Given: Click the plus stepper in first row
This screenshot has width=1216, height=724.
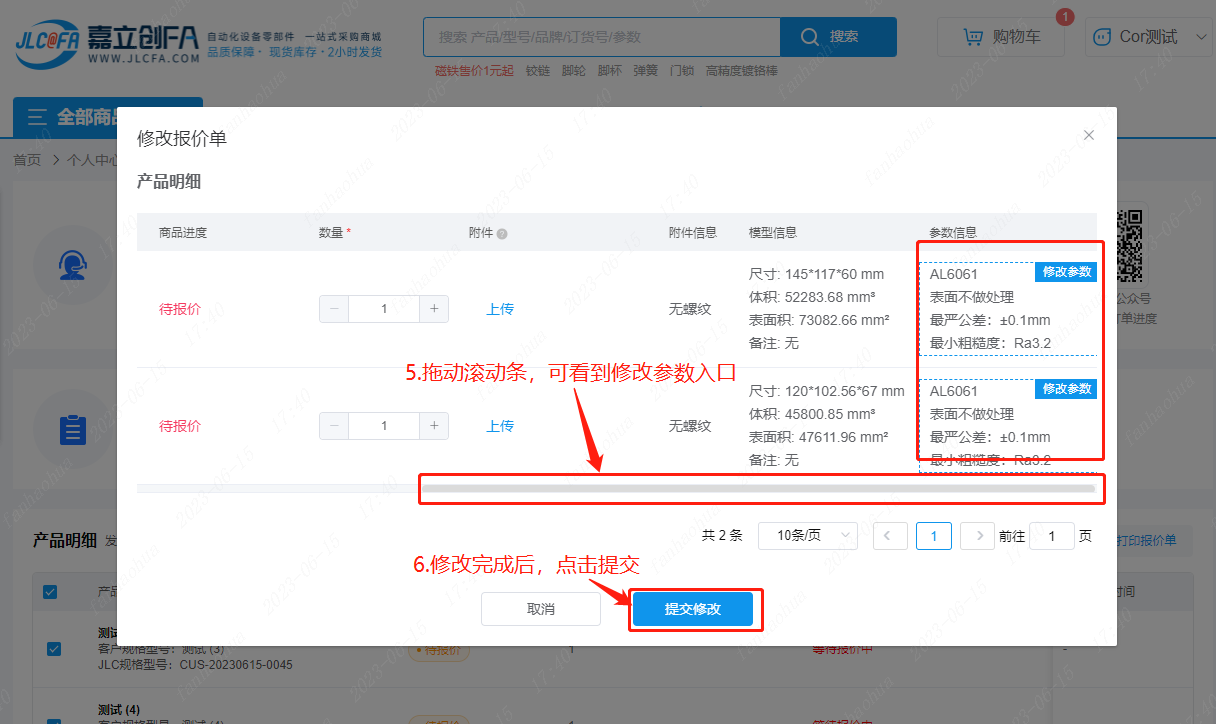Looking at the screenshot, I should click(434, 309).
